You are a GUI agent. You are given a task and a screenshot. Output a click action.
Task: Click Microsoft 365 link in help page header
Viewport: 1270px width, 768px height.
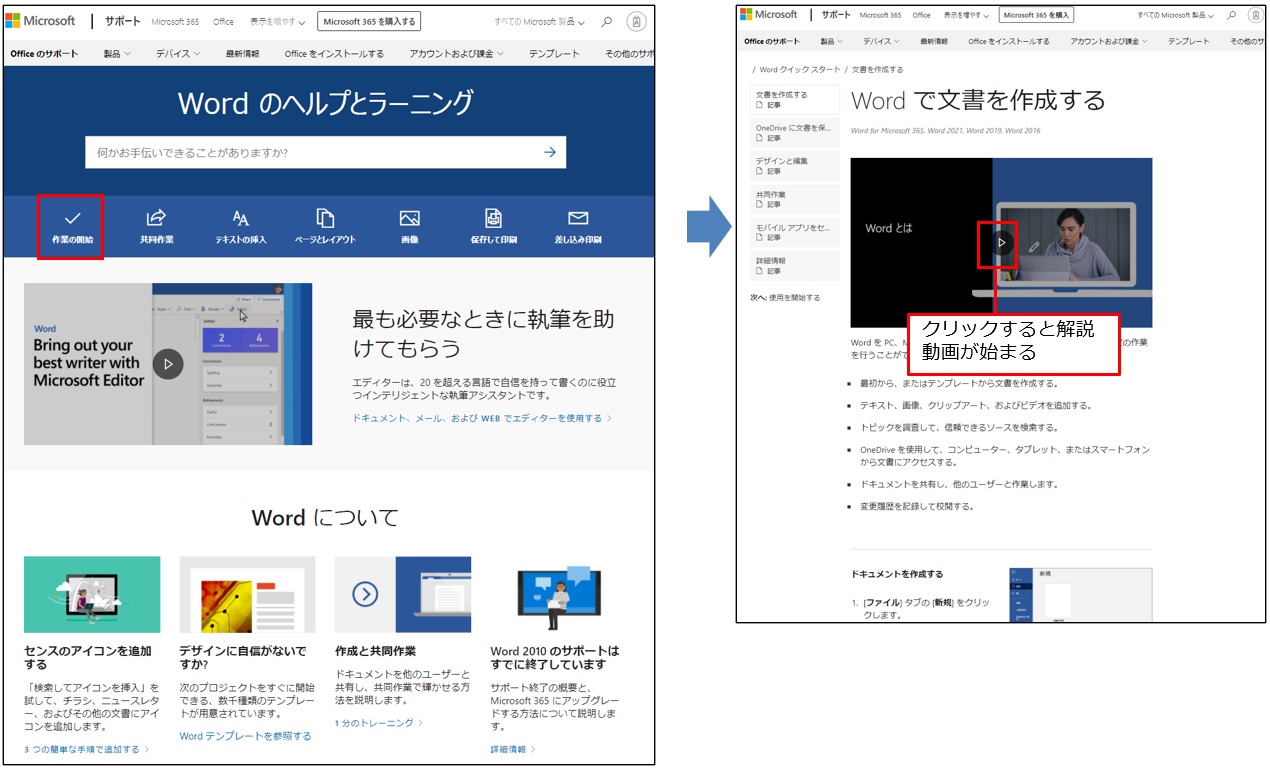click(175, 21)
